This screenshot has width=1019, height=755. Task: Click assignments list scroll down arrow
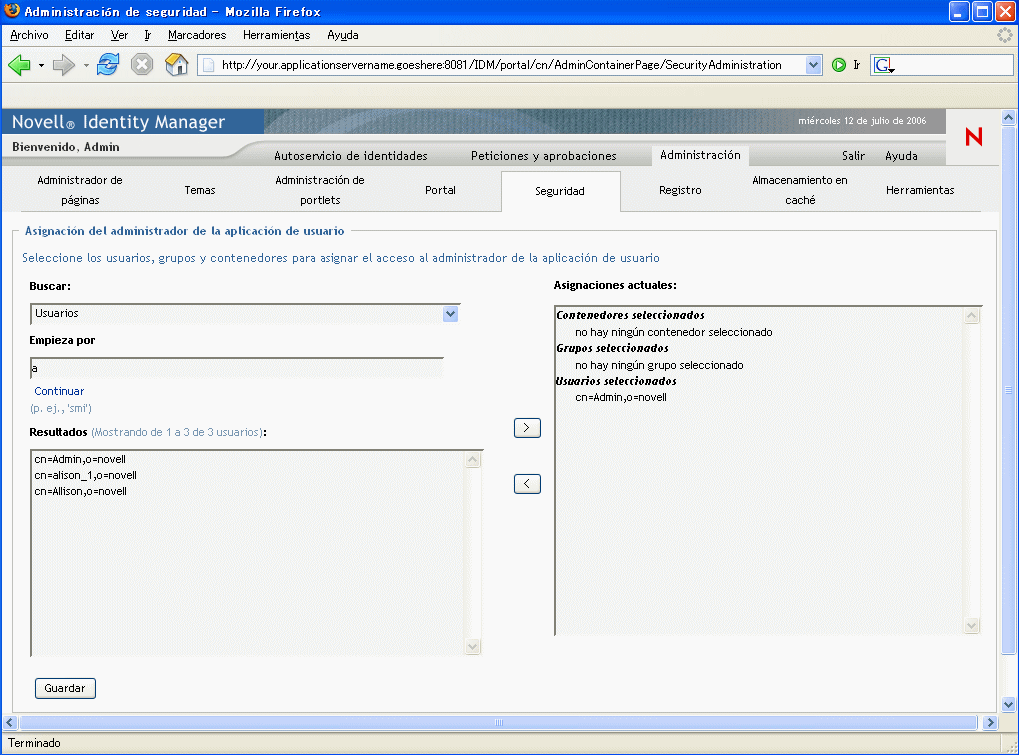point(972,626)
